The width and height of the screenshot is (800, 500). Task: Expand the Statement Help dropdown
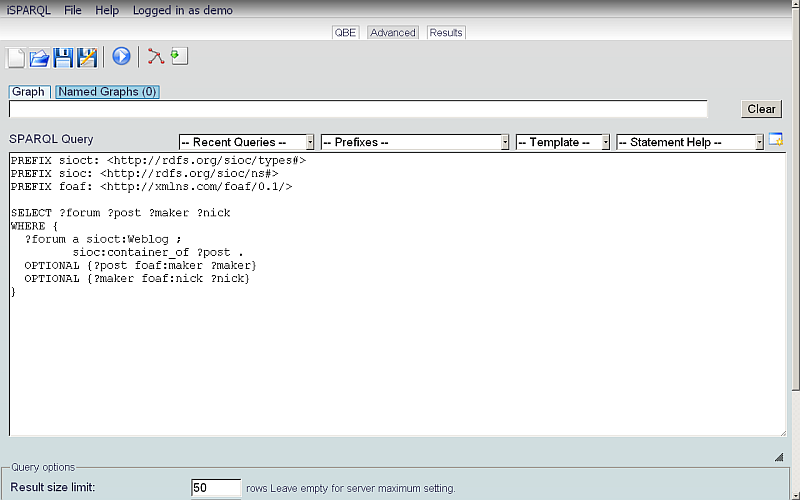click(x=690, y=142)
